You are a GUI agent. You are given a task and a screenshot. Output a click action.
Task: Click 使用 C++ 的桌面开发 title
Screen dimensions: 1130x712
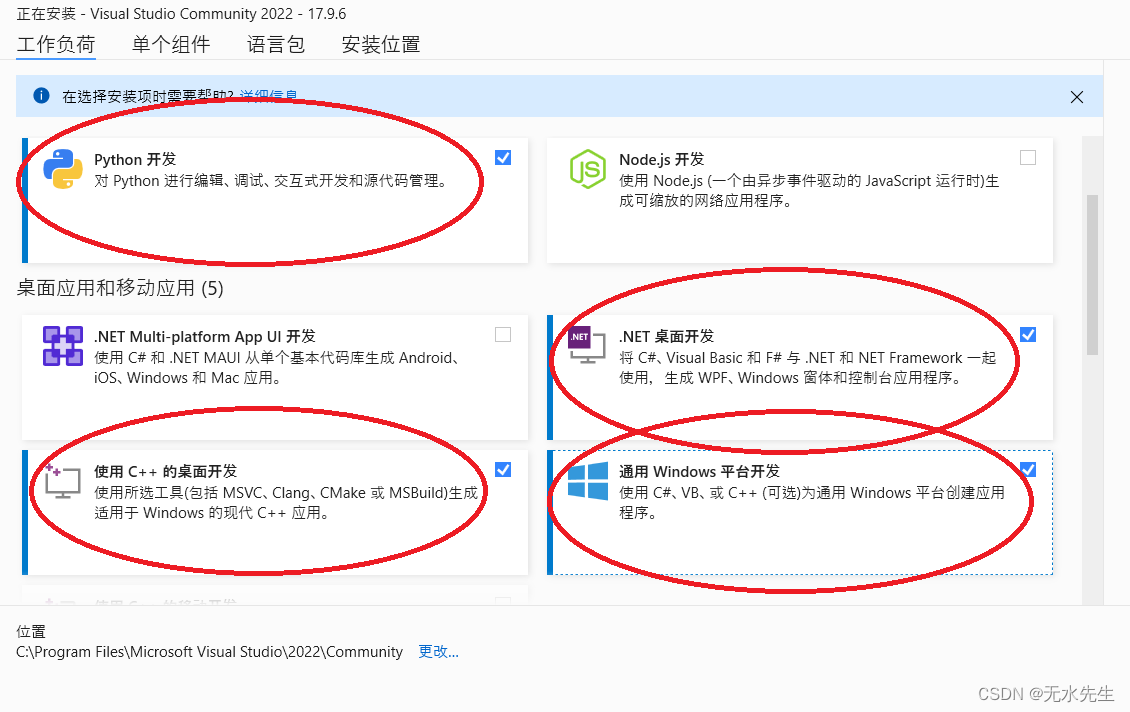click(x=165, y=471)
